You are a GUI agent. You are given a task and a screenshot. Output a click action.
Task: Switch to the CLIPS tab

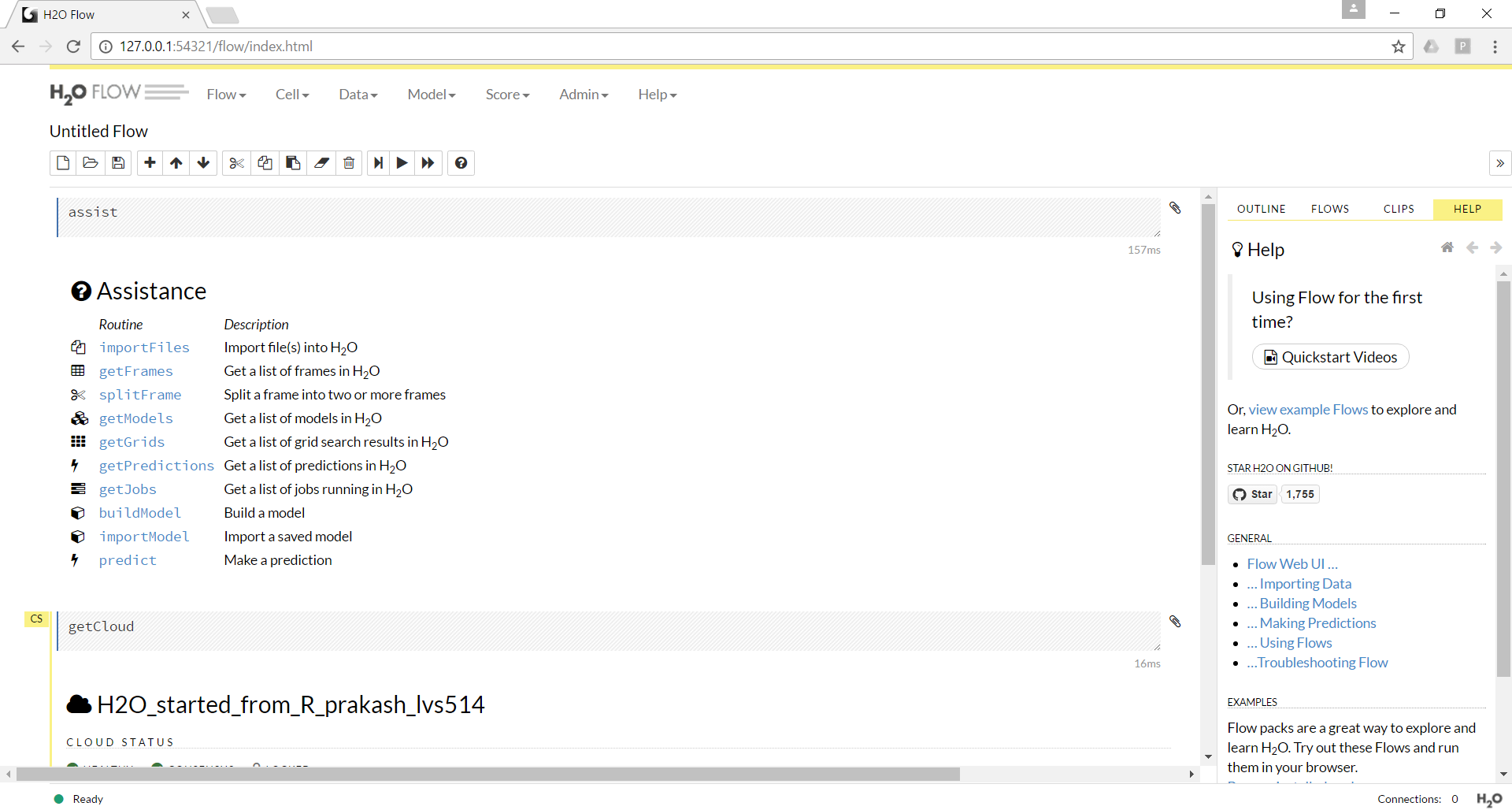click(1399, 209)
